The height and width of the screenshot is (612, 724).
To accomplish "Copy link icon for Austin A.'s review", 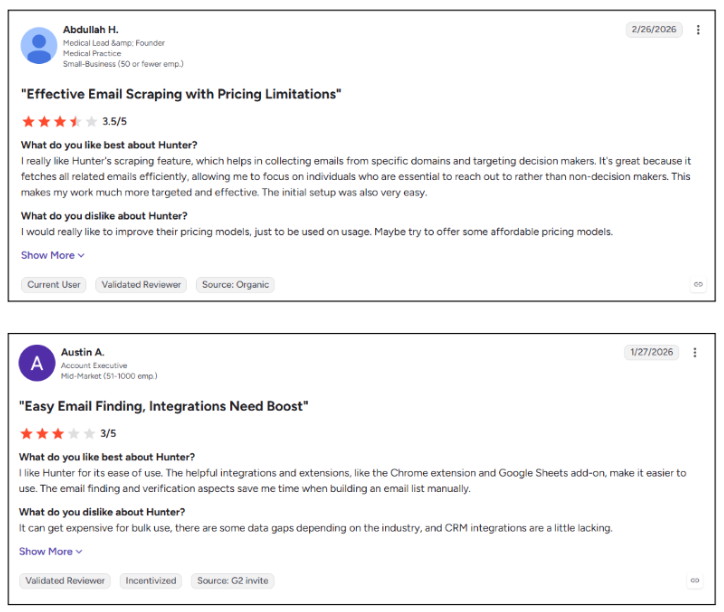I will click(x=695, y=580).
